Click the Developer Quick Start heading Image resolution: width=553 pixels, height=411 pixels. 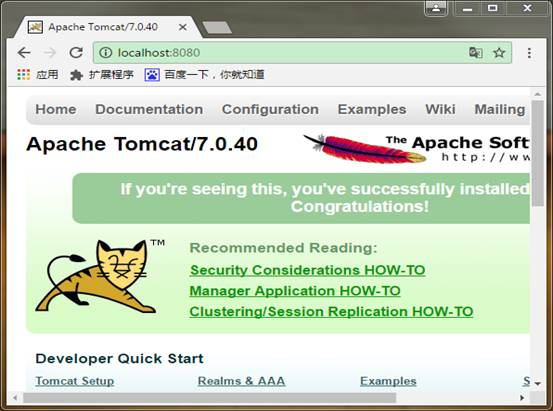point(120,359)
